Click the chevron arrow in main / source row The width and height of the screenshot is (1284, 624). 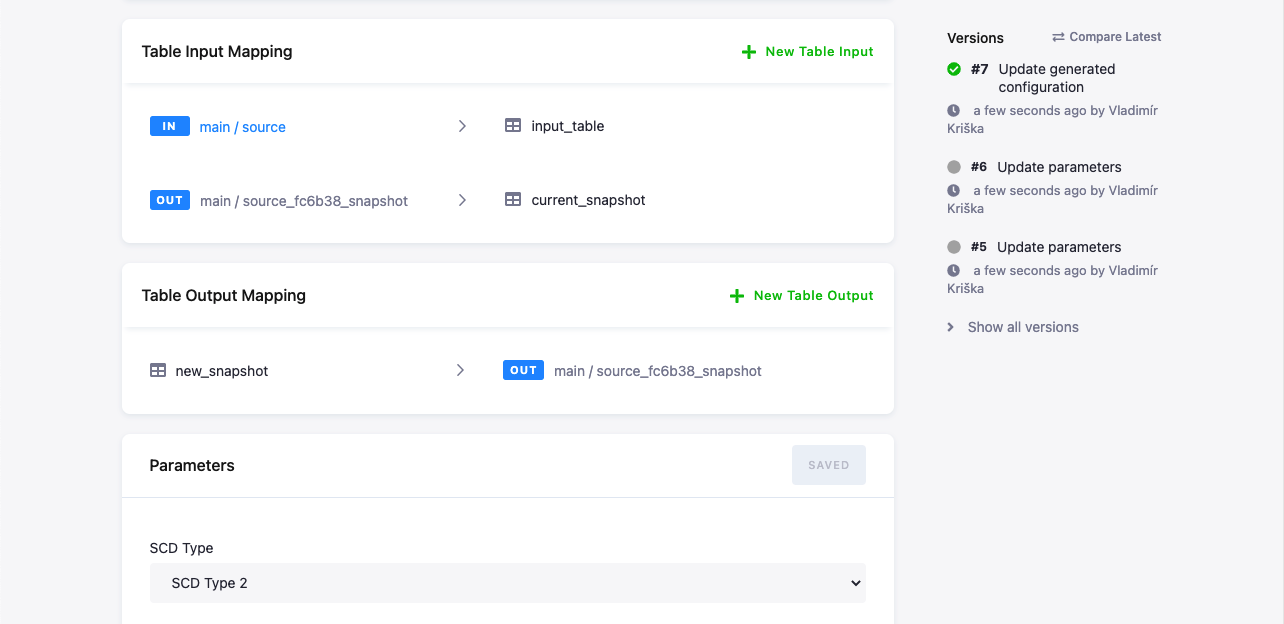tap(462, 126)
